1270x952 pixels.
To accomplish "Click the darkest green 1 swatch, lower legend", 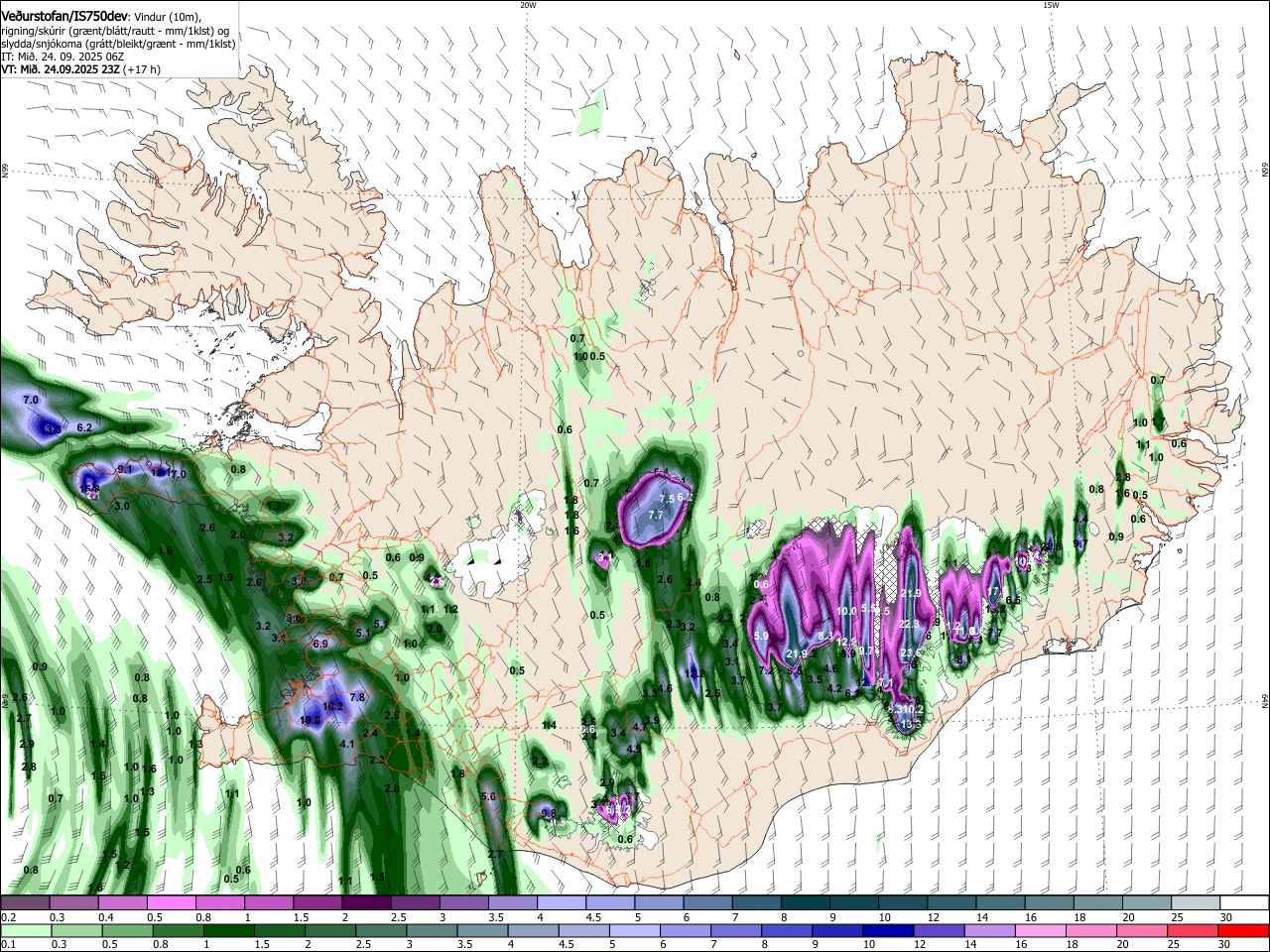I will coord(228,930).
